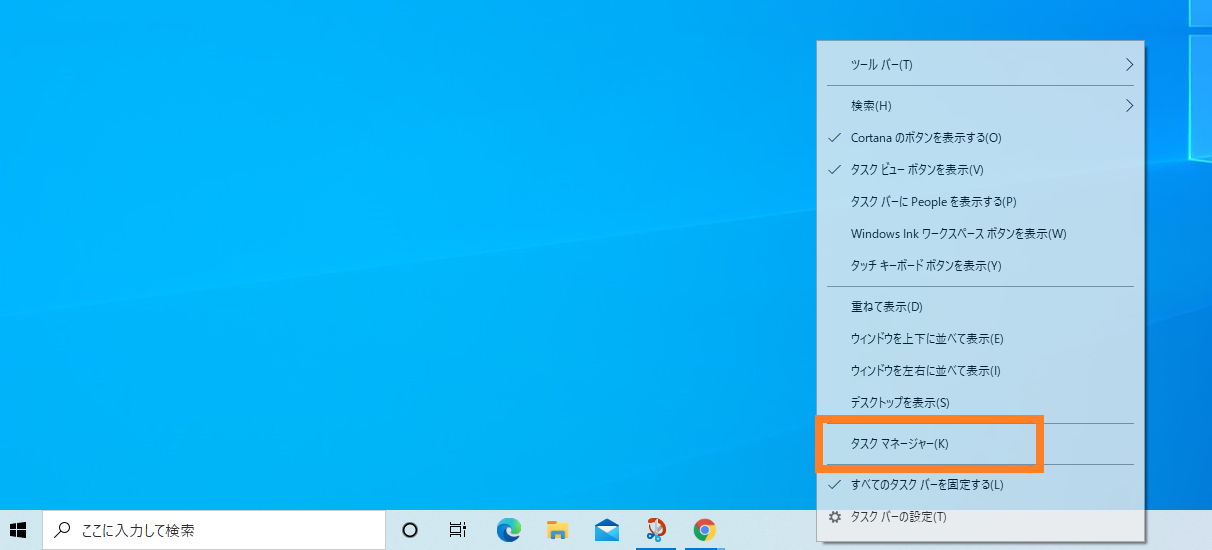Viewport: 1212px width, 550px height.
Task: Enable タッチ キーボード ボタンを表示
Action: pyautogui.click(x=980, y=265)
